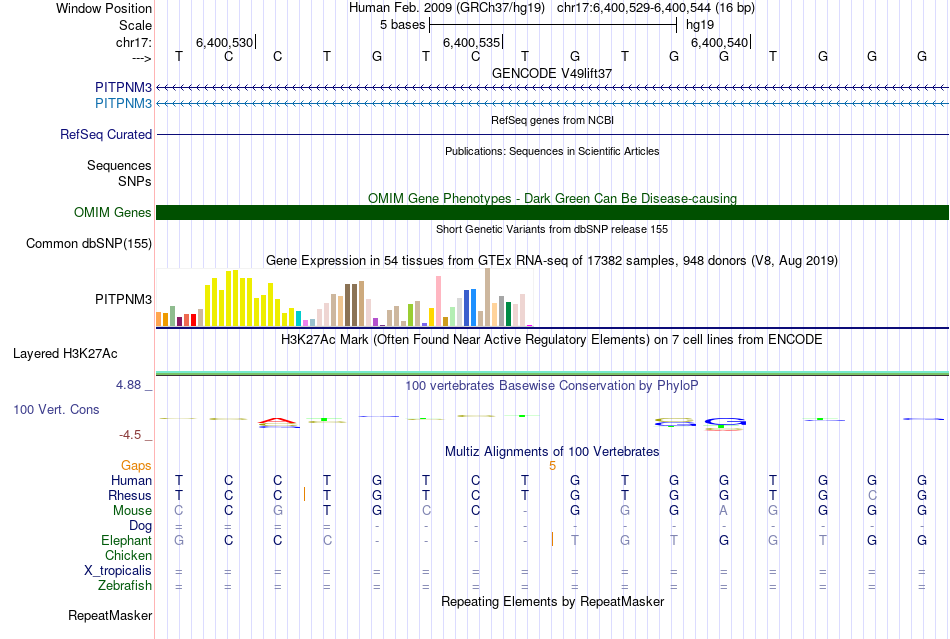The image size is (950, 639).
Task: Click the PhyloP Basewise Conservation title
Action: click(552, 385)
